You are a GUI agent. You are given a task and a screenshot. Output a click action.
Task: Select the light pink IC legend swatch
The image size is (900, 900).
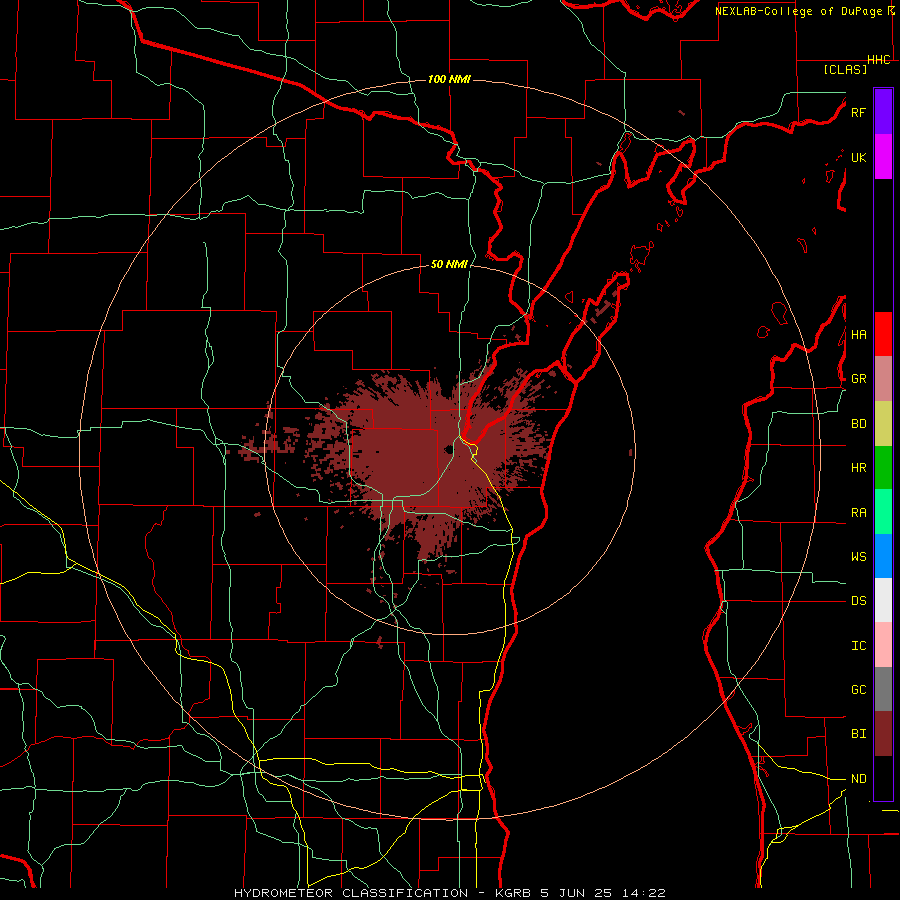[883, 645]
